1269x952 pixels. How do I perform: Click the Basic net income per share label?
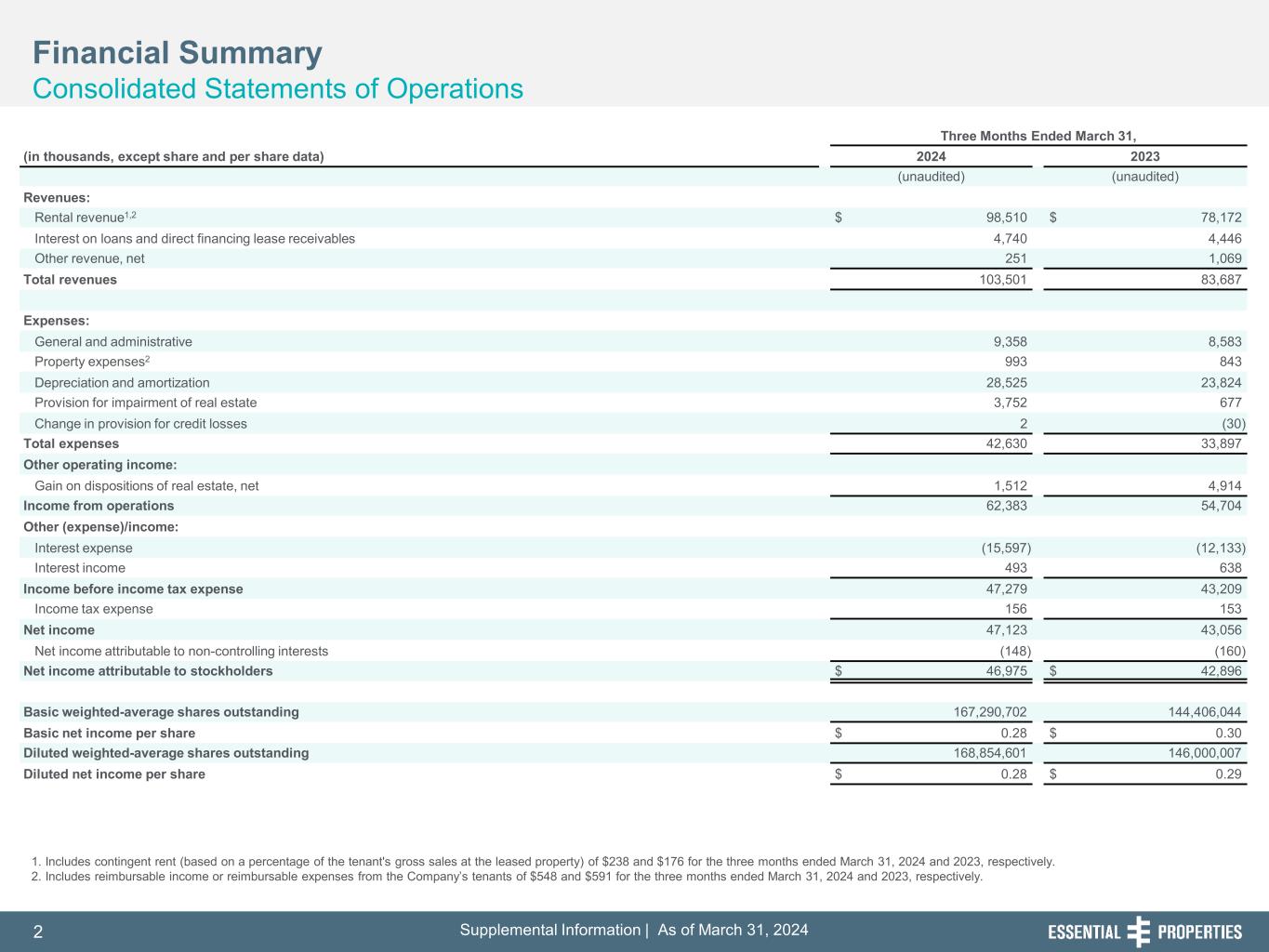109,734
